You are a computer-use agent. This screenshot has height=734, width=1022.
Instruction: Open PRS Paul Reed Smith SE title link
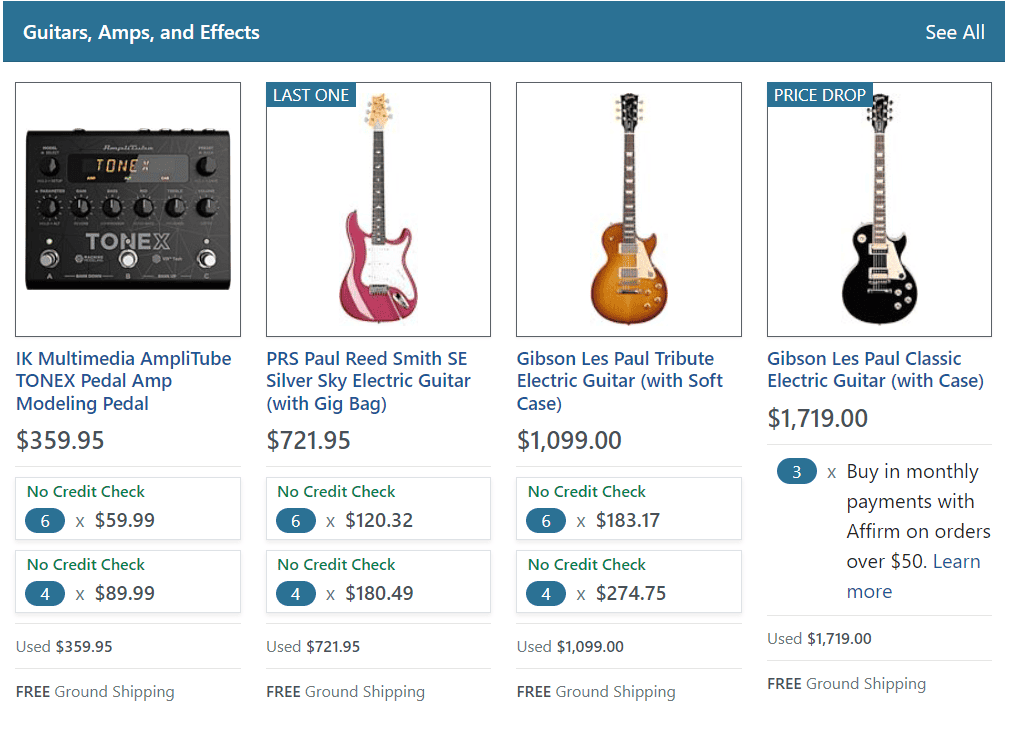[368, 381]
